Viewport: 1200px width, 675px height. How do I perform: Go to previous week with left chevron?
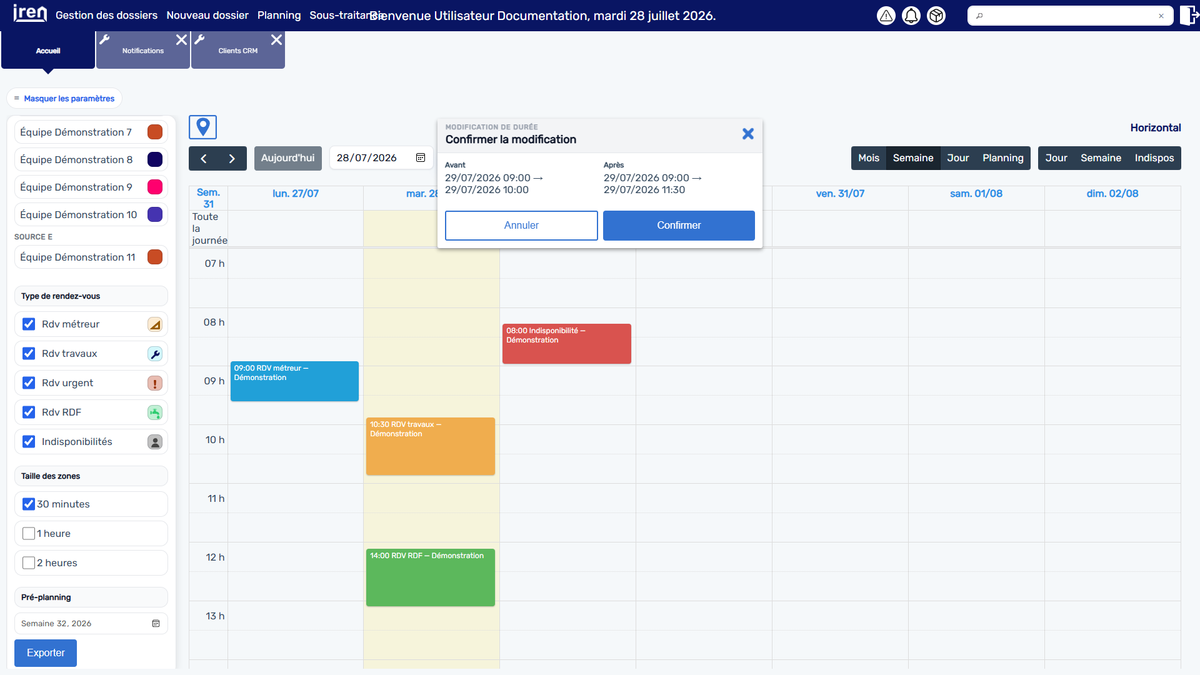[203, 158]
